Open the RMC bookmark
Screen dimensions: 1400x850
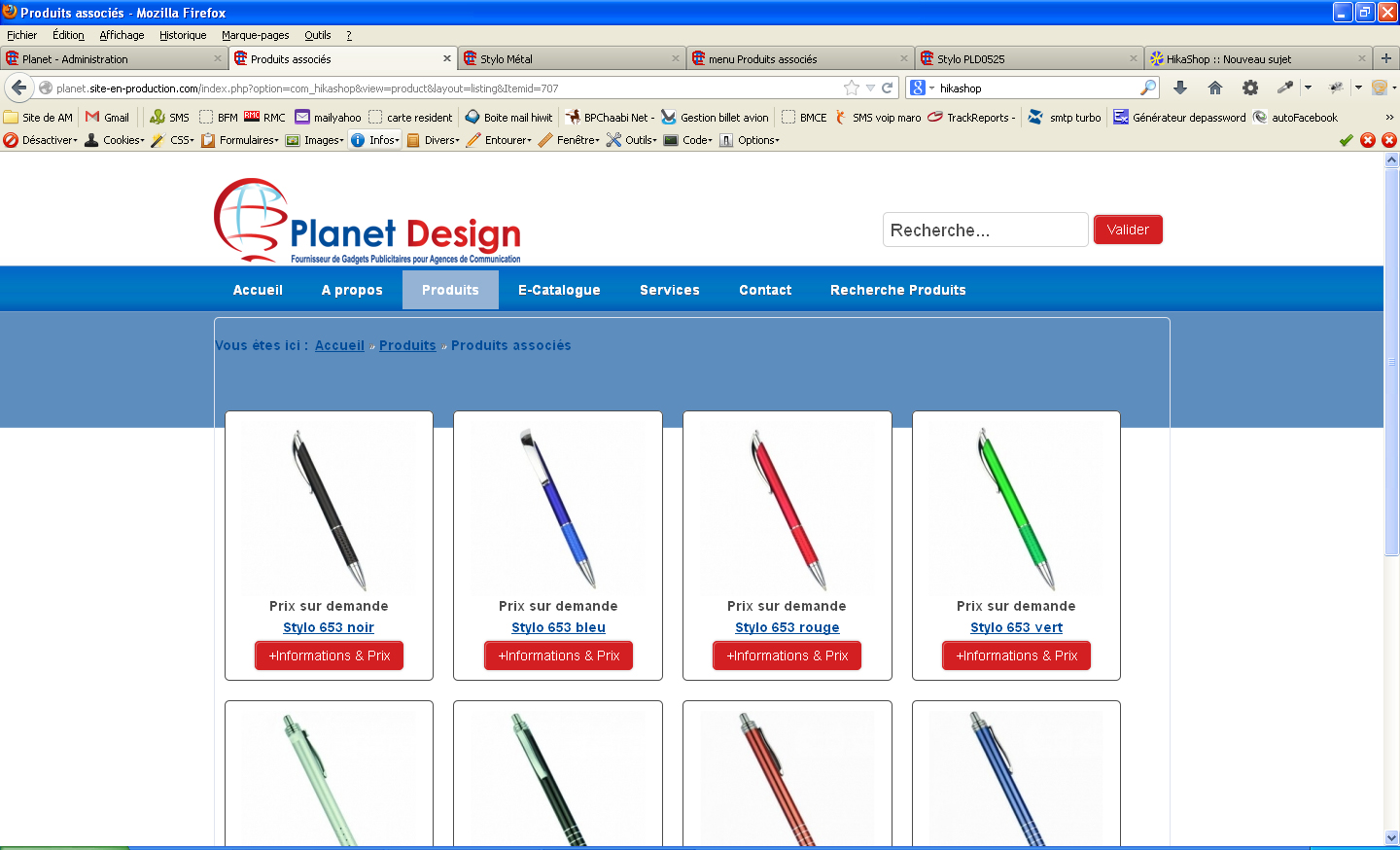point(264,117)
